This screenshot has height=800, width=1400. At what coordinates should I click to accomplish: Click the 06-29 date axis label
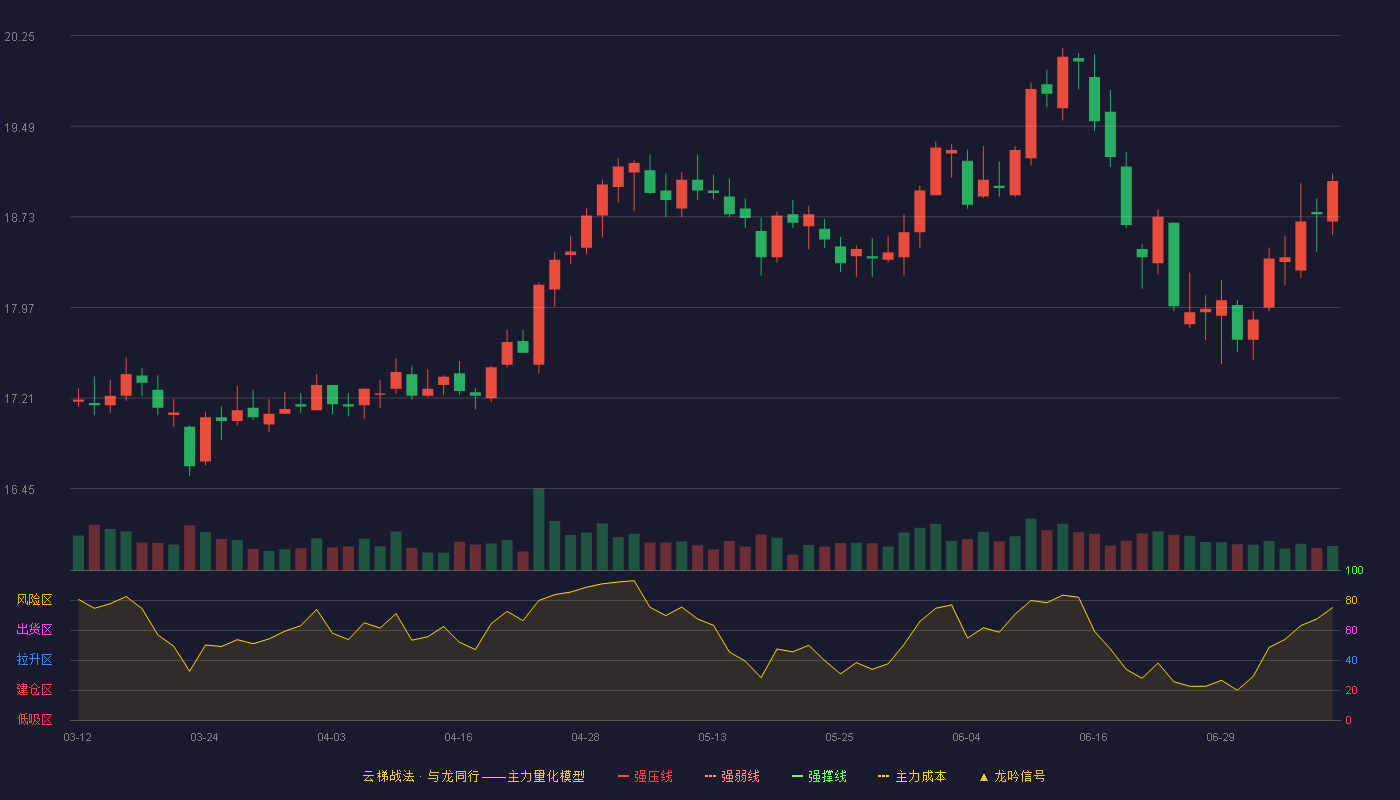(x=1220, y=737)
